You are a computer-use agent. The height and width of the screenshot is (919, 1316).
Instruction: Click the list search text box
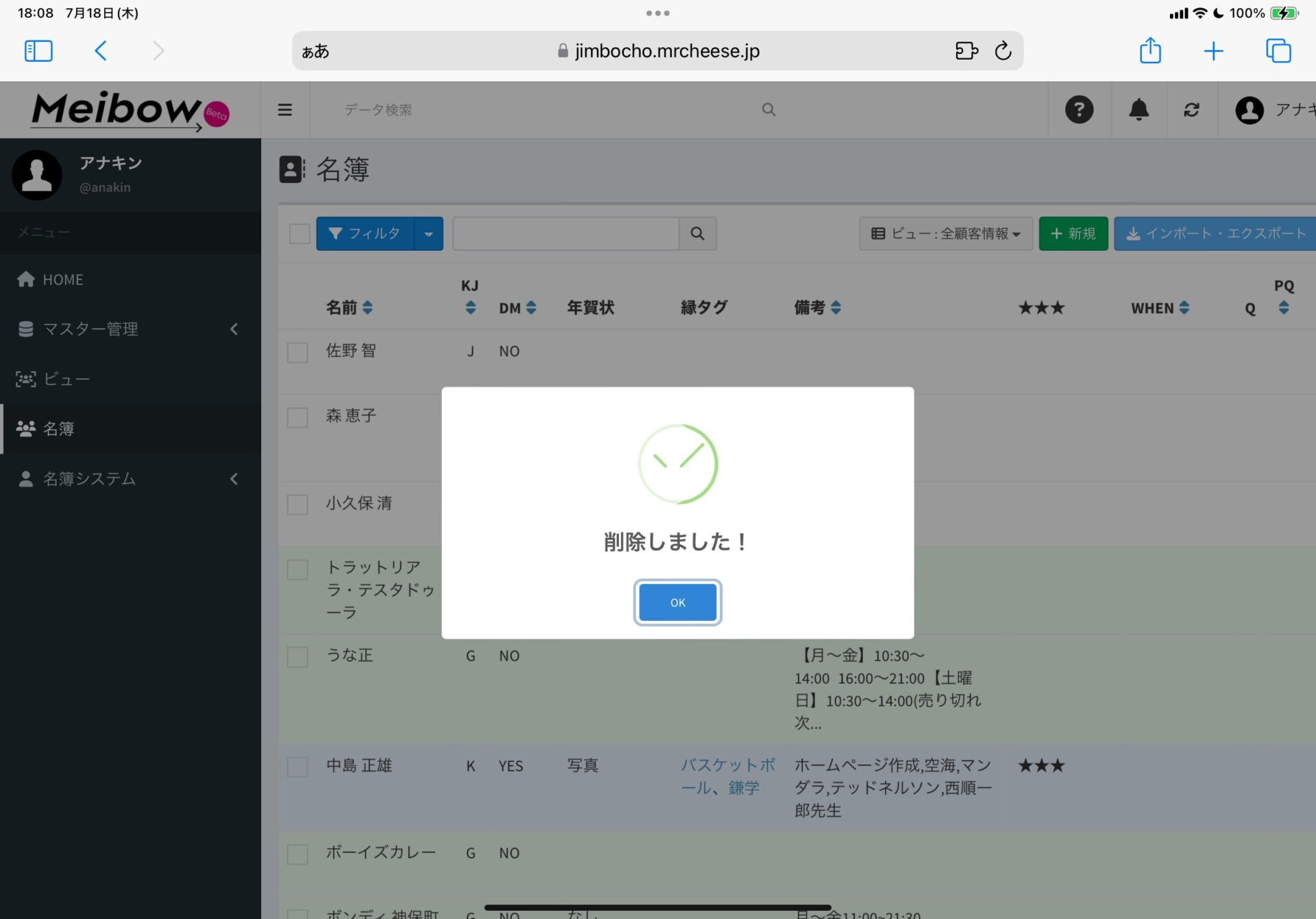click(x=565, y=234)
